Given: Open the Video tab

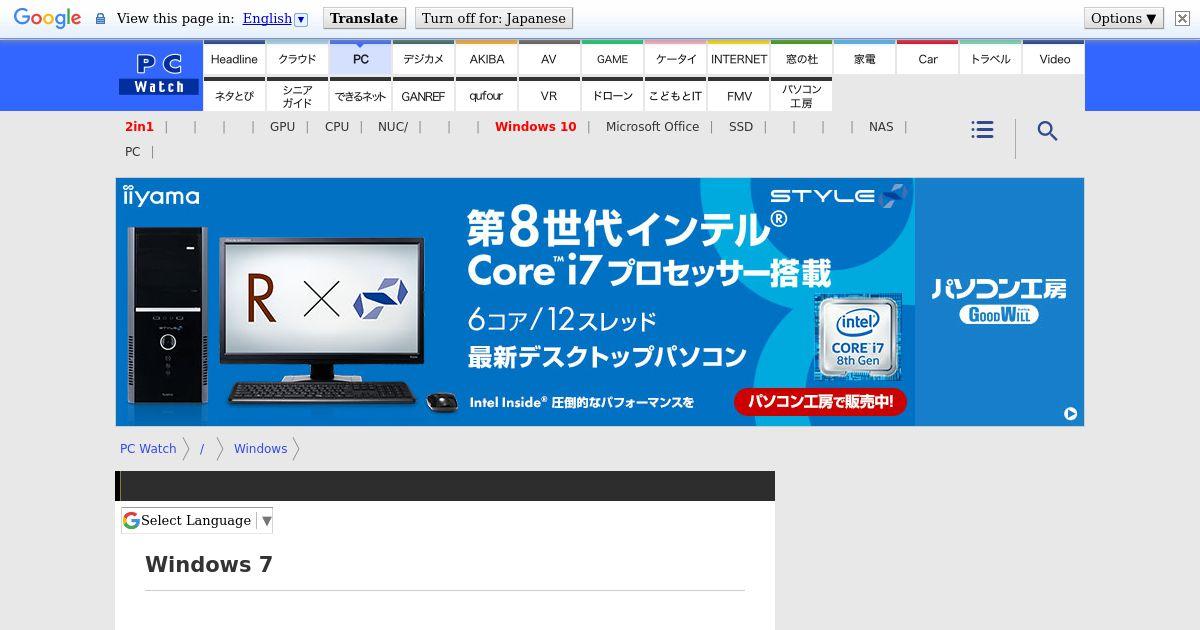Looking at the screenshot, I should click(x=1054, y=59).
